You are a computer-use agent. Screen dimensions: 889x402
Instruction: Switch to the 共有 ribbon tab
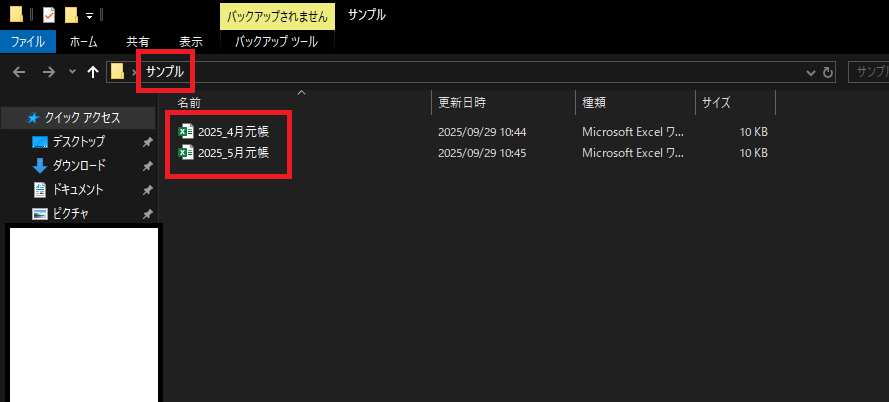(x=138, y=42)
